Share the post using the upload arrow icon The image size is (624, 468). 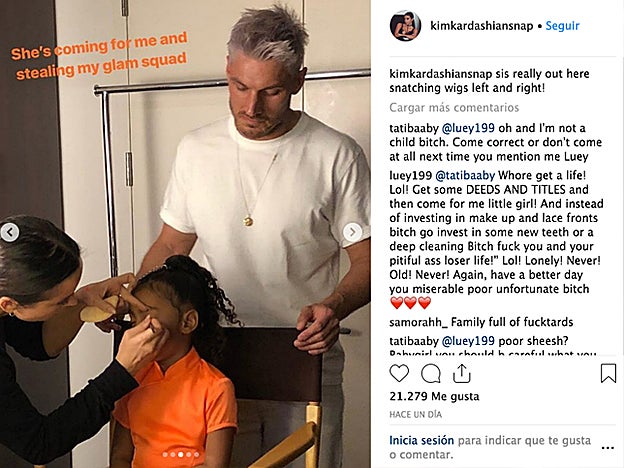tap(462, 374)
